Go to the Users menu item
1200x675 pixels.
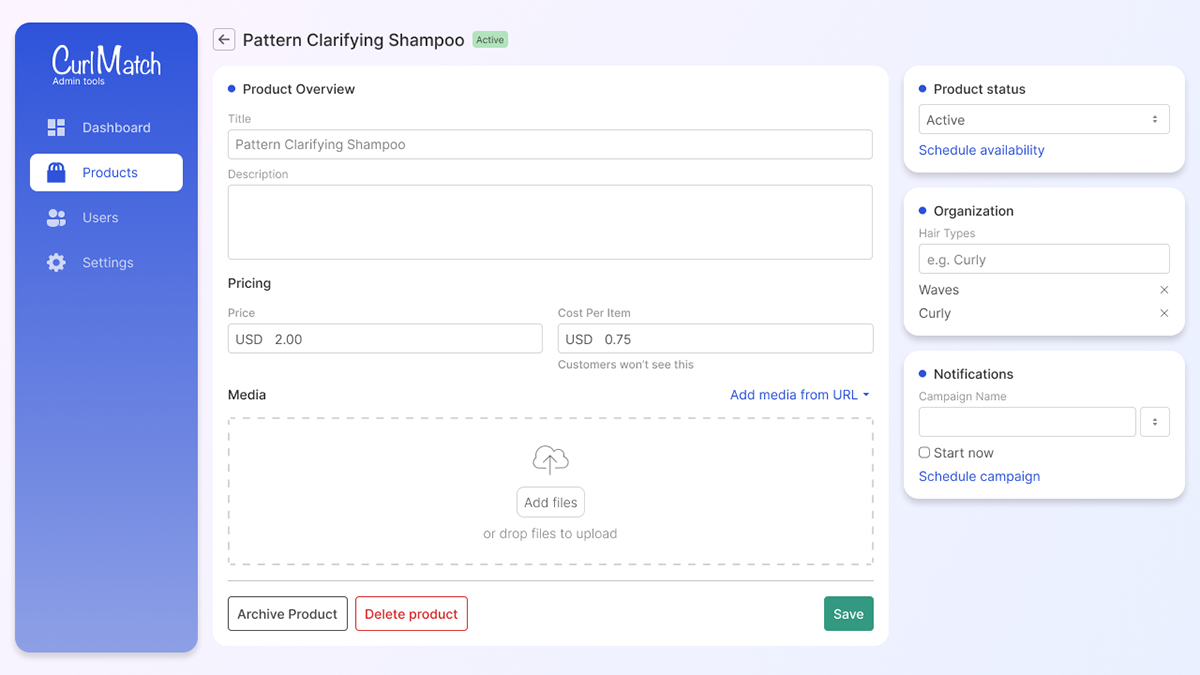point(106,218)
